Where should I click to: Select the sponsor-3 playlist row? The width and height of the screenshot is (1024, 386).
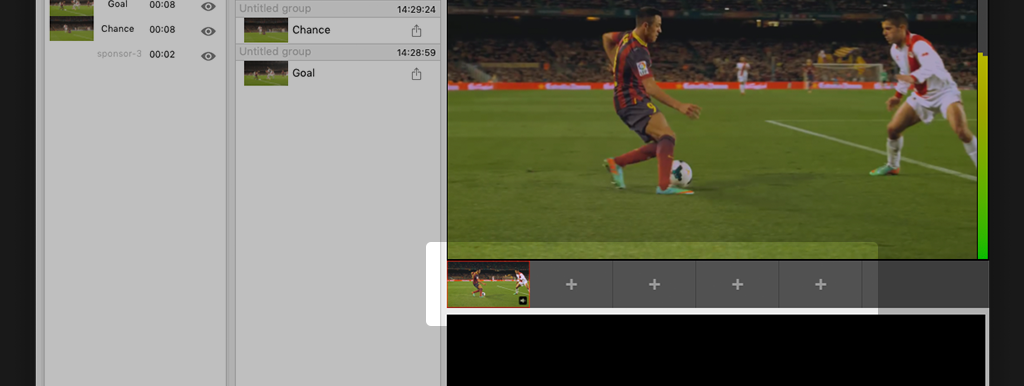pyautogui.click(x=135, y=54)
